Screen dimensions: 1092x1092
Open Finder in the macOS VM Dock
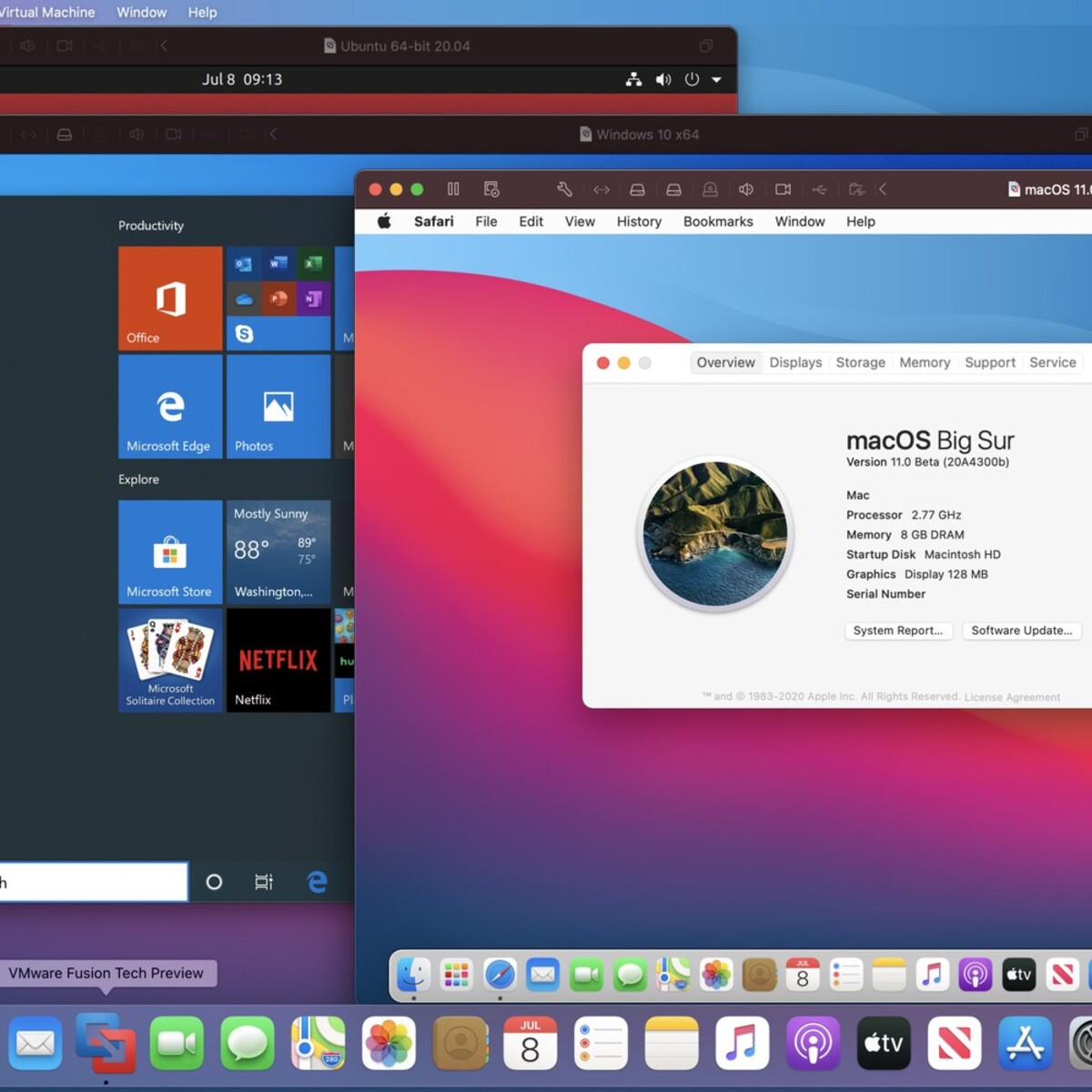tap(414, 975)
